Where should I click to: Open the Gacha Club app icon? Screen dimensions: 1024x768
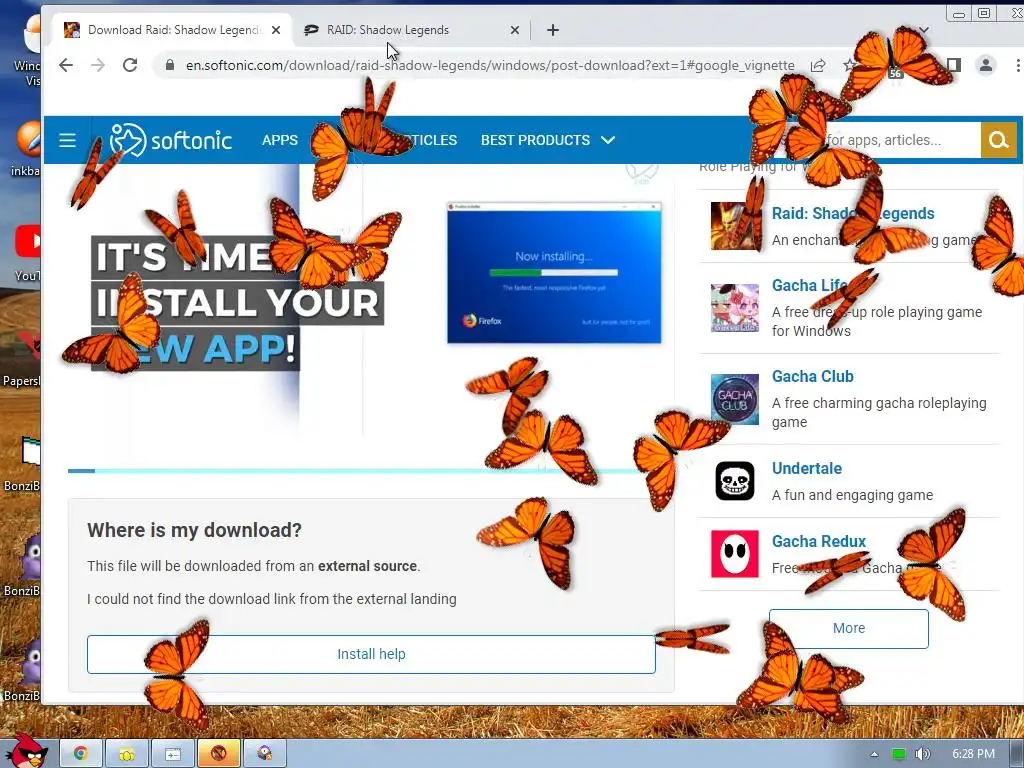pos(735,399)
